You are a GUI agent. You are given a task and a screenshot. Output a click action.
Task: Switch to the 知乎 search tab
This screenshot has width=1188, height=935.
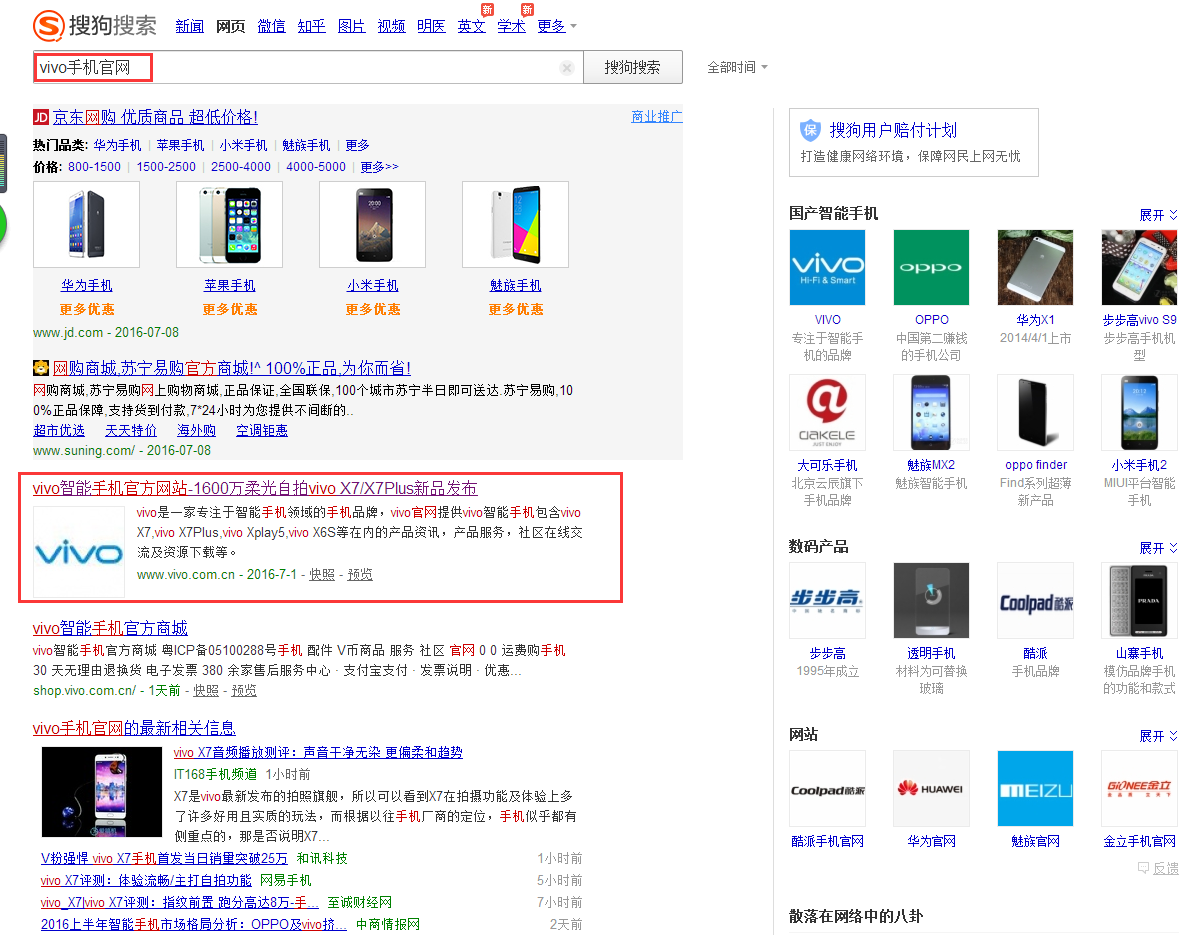point(311,27)
